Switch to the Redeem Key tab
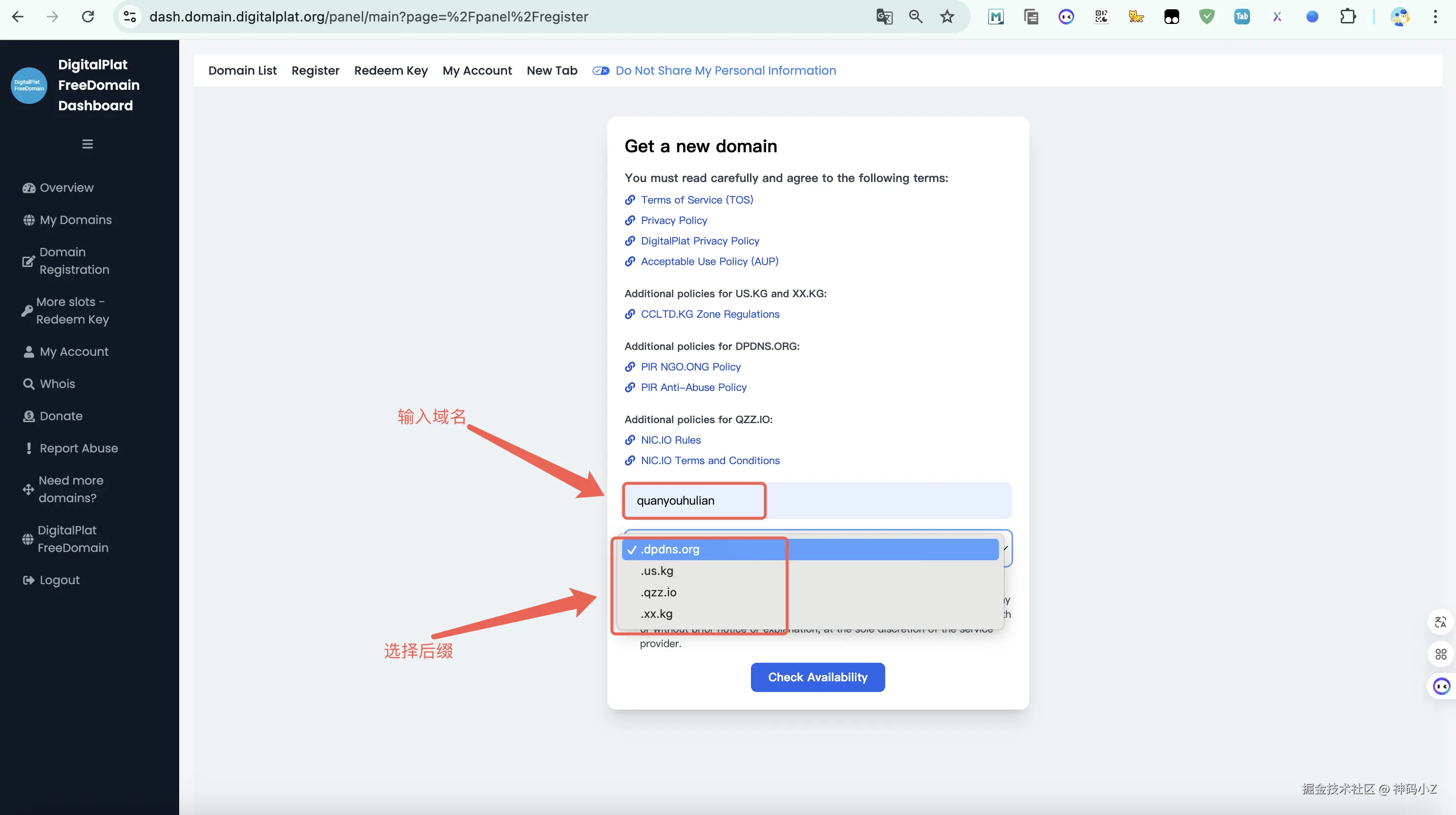The width and height of the screenshot is (1456, 815). coord(391,71)
